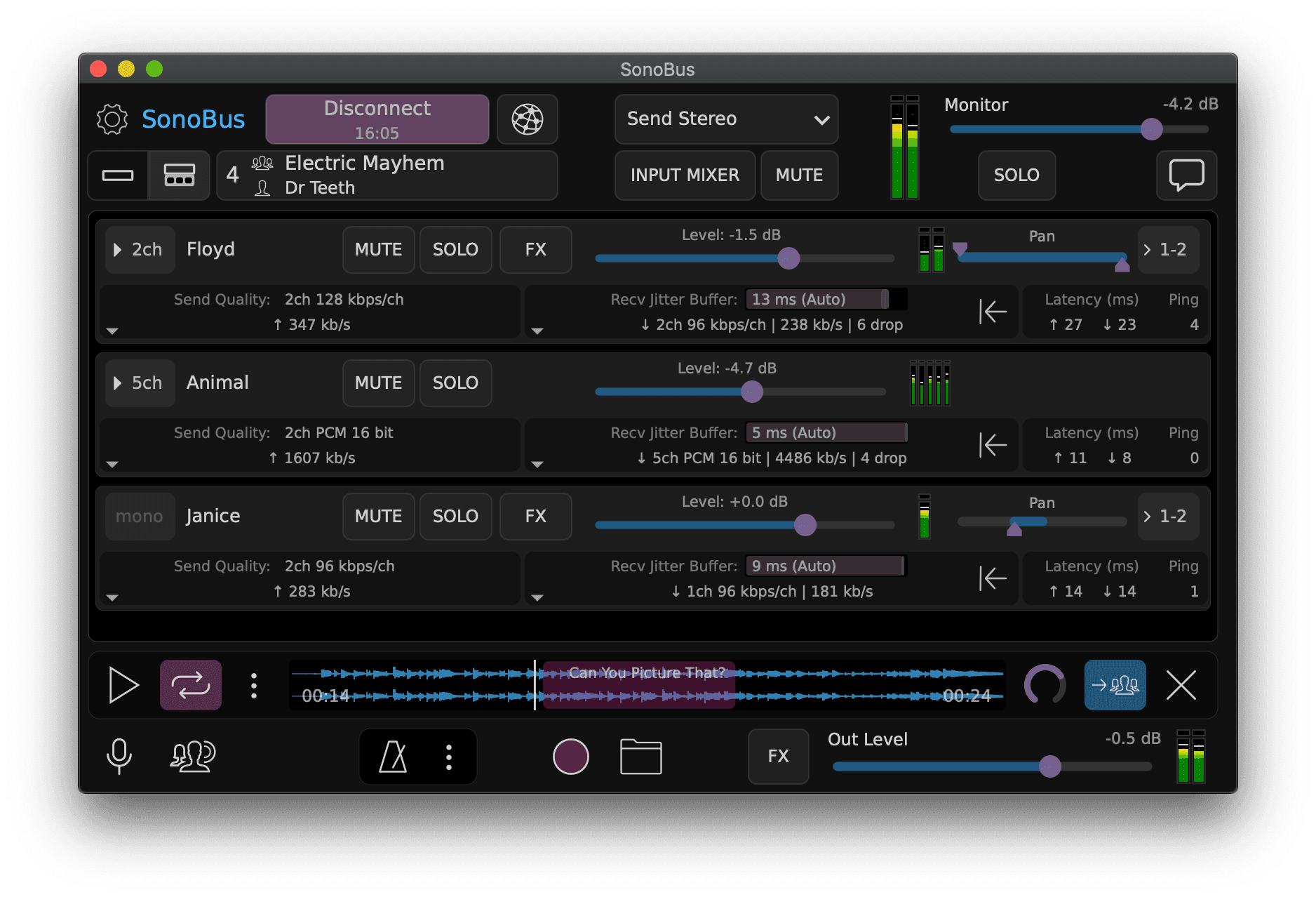Open the chat panel
This screenshot has height=897, width=1316.
(x=1186, y=175)
